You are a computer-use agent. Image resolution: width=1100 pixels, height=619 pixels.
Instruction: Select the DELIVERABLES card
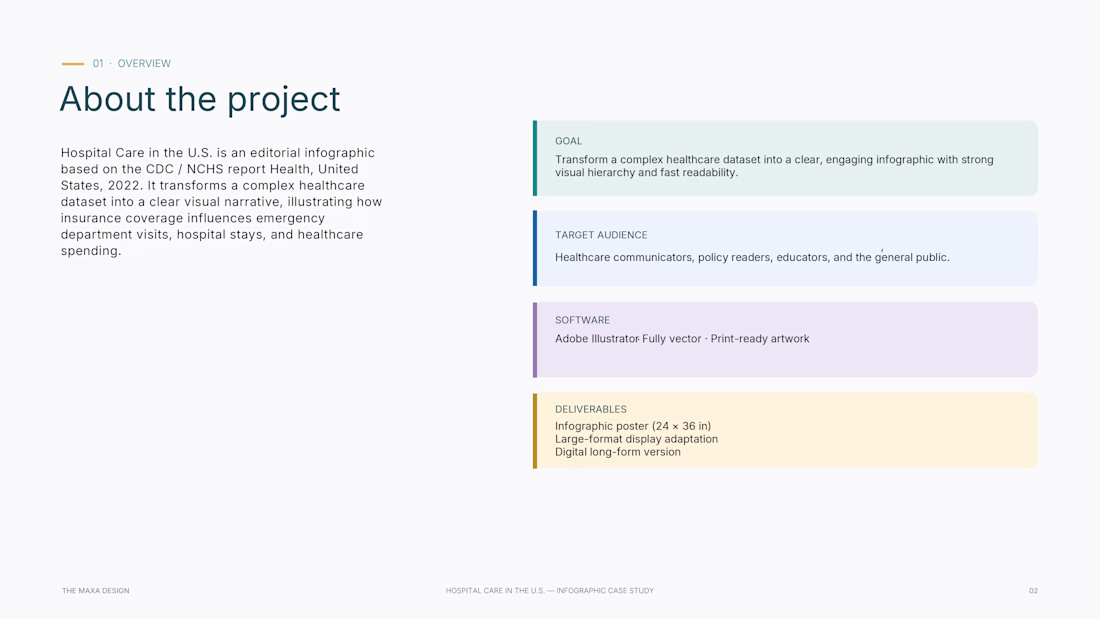pyautogui.click(x=785, y=430)
